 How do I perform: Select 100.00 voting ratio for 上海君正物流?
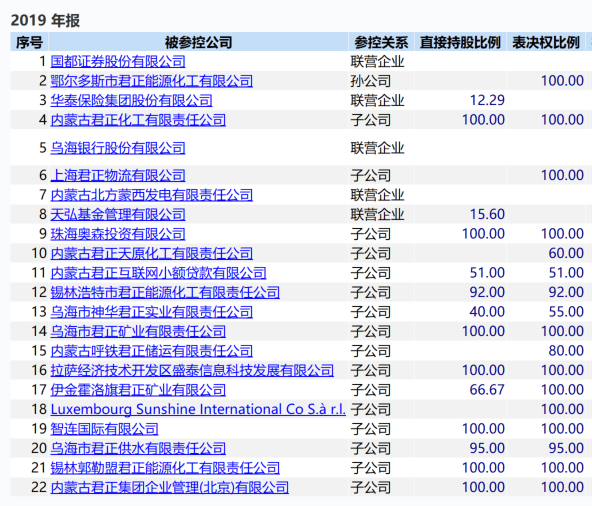tap(562, 176)
